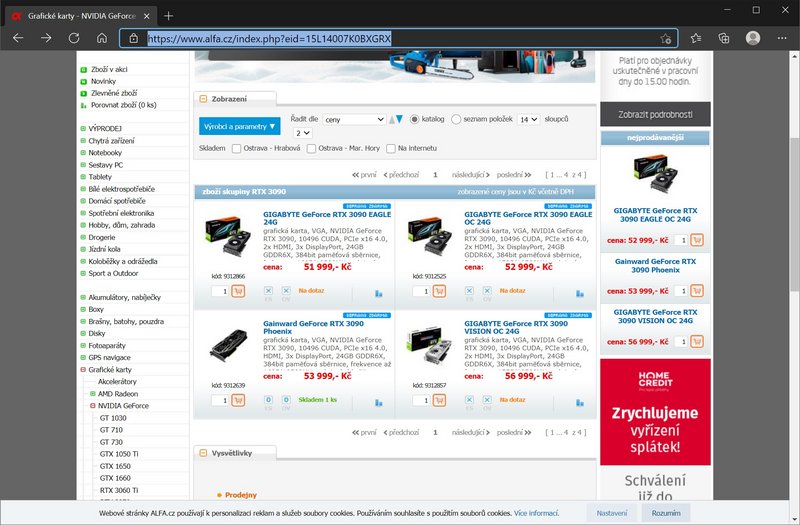Viewport: 800px width, 525px height.
Task: Open the Gainward RTX 3090 Phoenix product thumbnail
Action: coord(228,345)
